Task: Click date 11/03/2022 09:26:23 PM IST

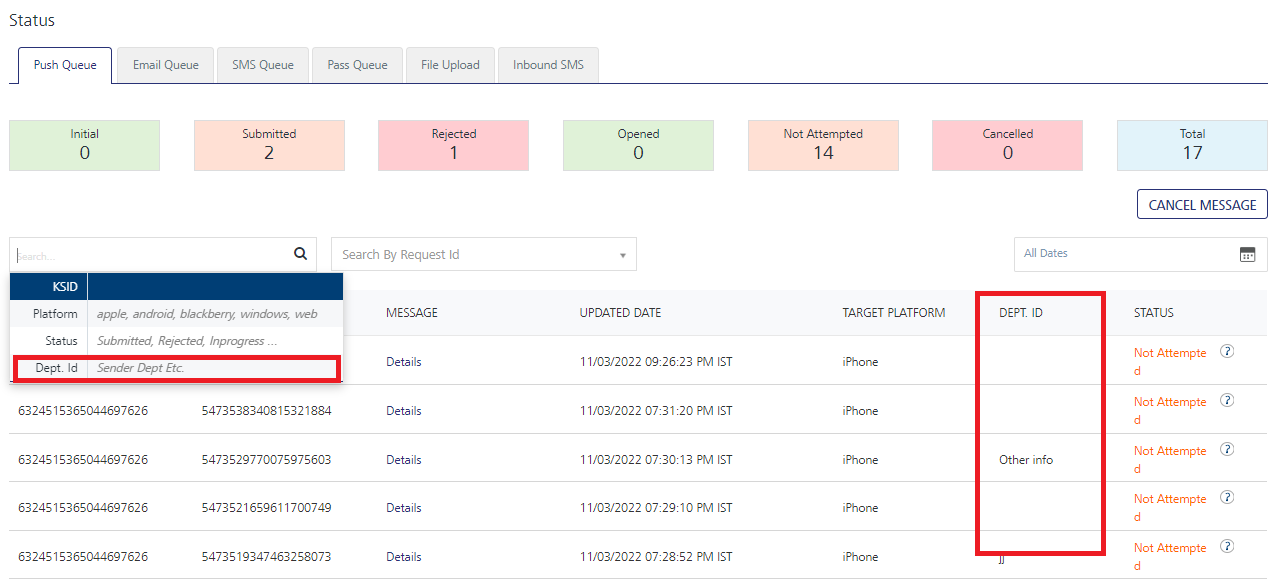Action: (656, 362)
